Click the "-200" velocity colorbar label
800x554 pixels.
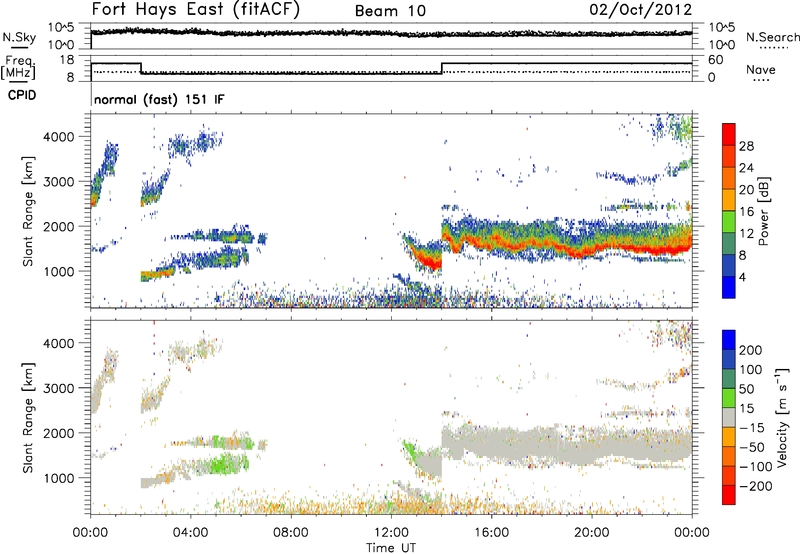(756, 486)
